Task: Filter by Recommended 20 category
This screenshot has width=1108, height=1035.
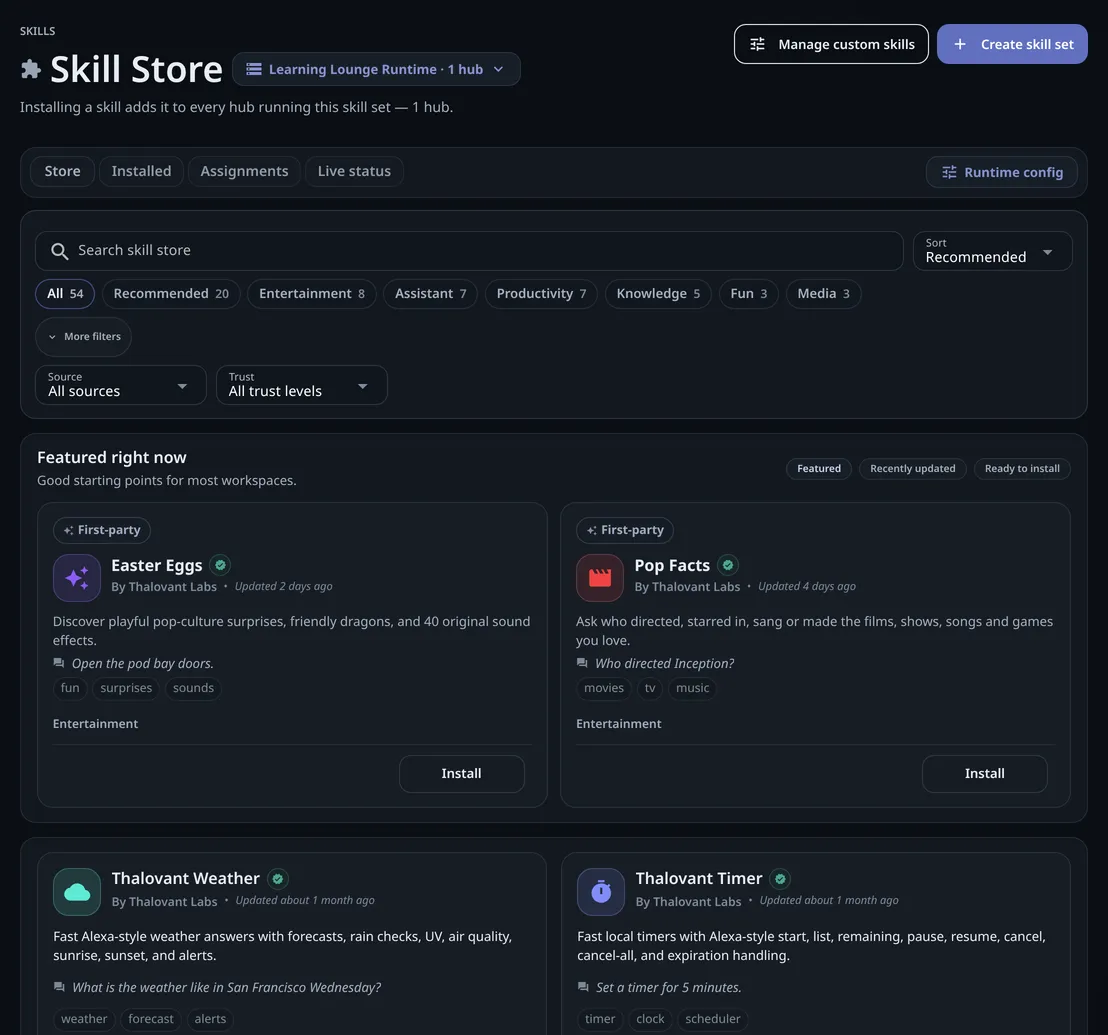Action: 171,294
